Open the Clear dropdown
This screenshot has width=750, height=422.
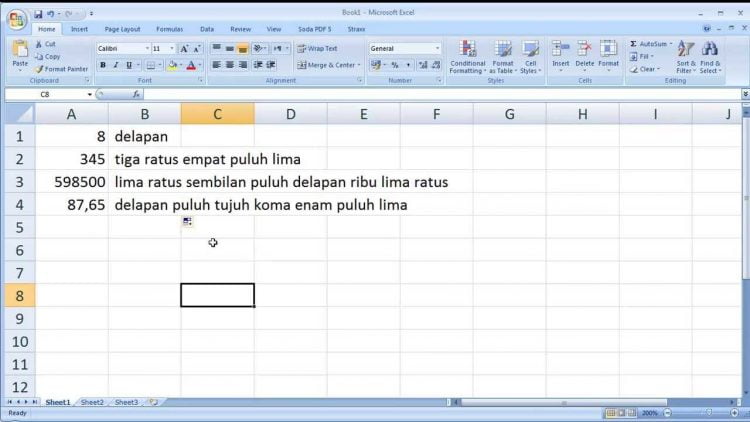tap(644, 69)
